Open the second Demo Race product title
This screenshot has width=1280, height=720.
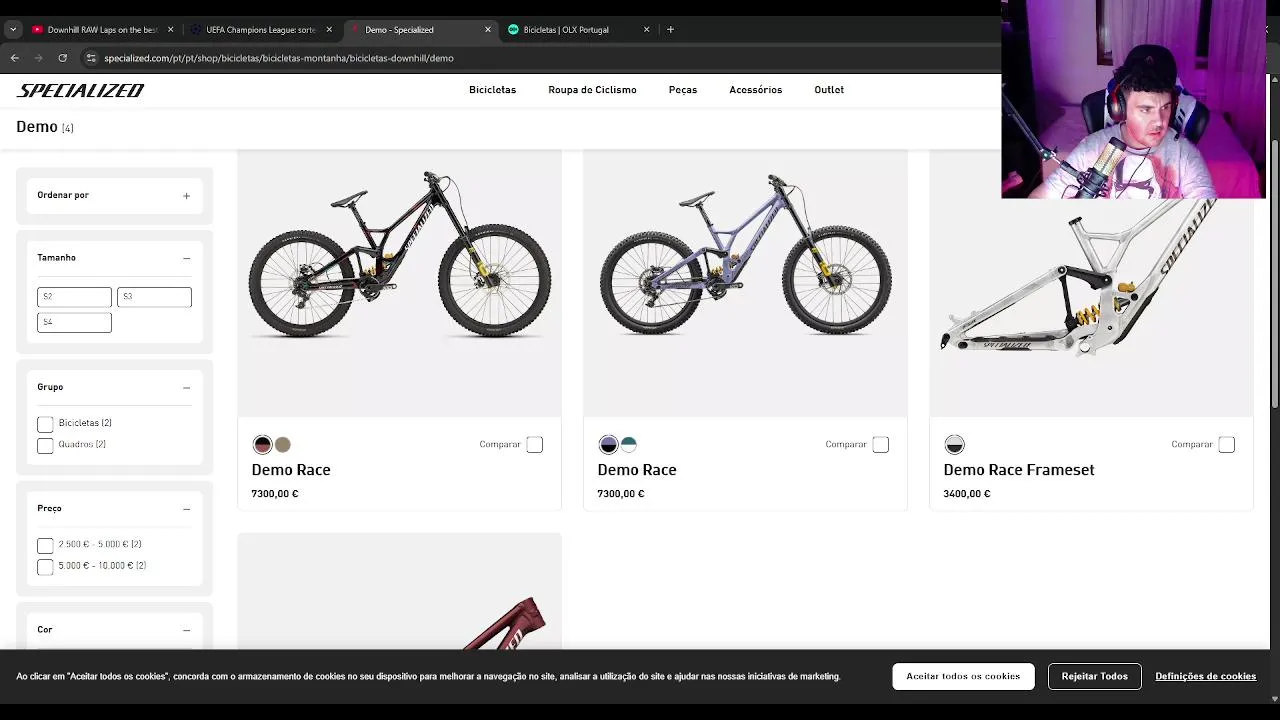point(637,470)
